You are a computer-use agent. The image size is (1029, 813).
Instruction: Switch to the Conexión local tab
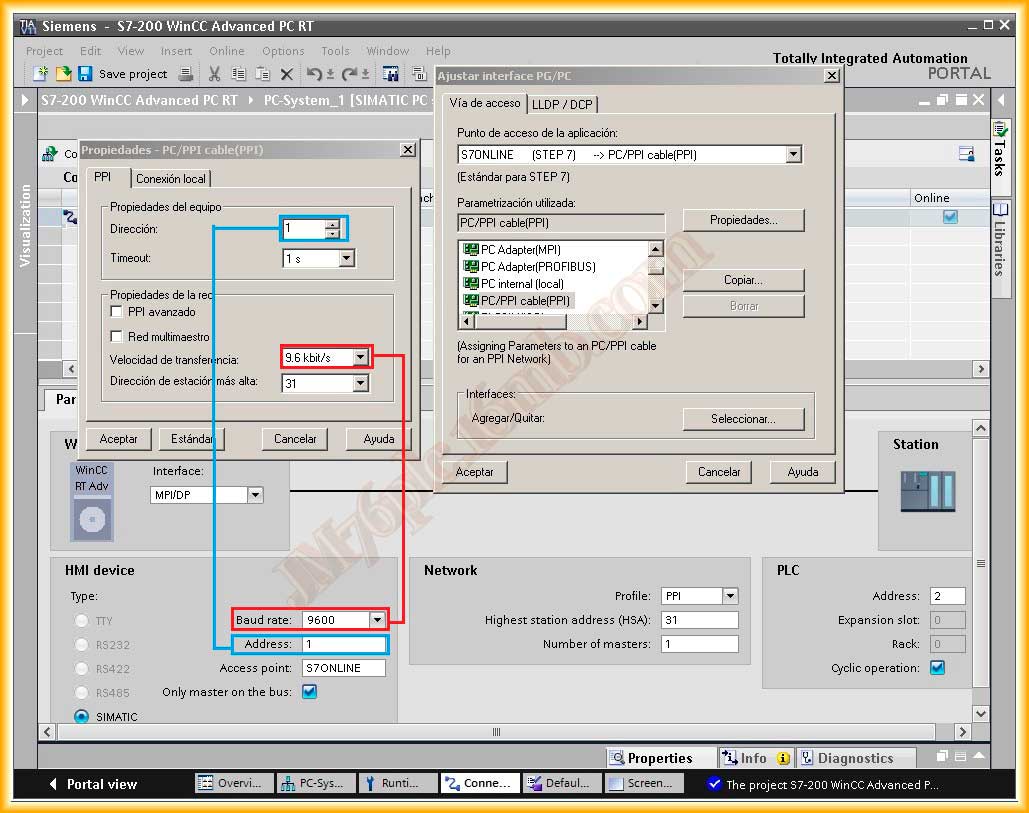[171, 179]
